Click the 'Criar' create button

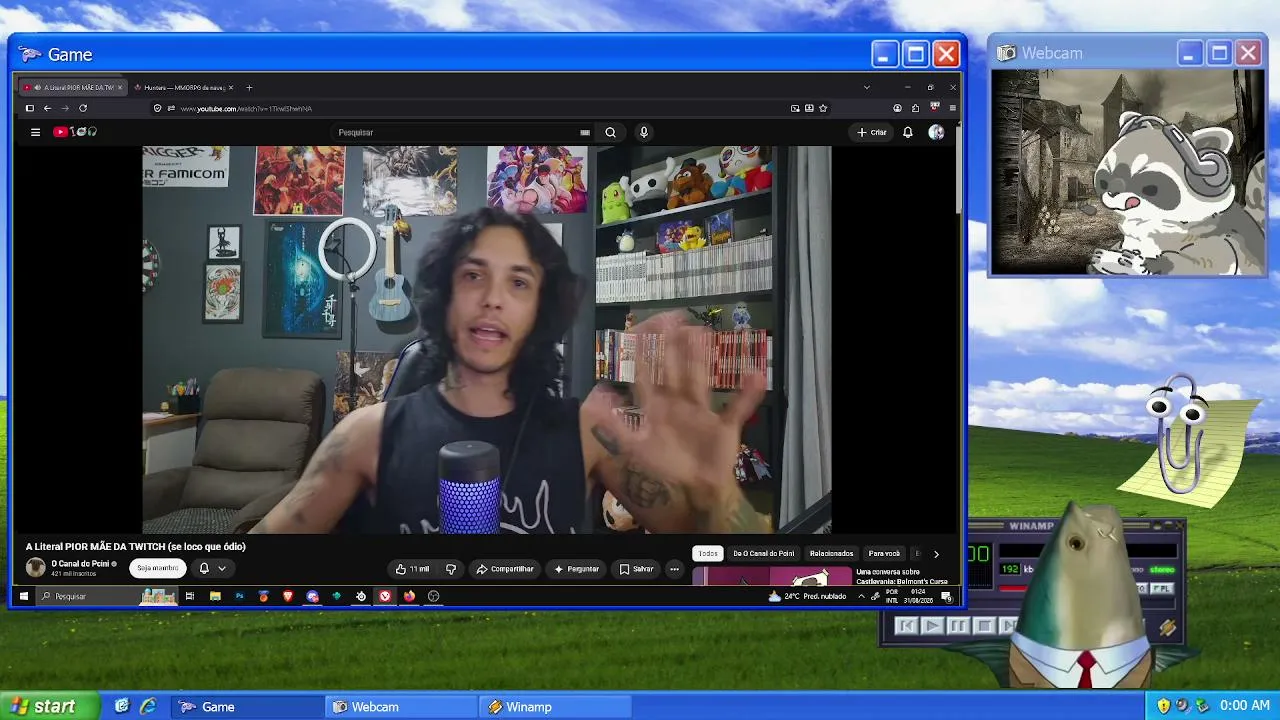pyautogui.click(x=872, y=132)
